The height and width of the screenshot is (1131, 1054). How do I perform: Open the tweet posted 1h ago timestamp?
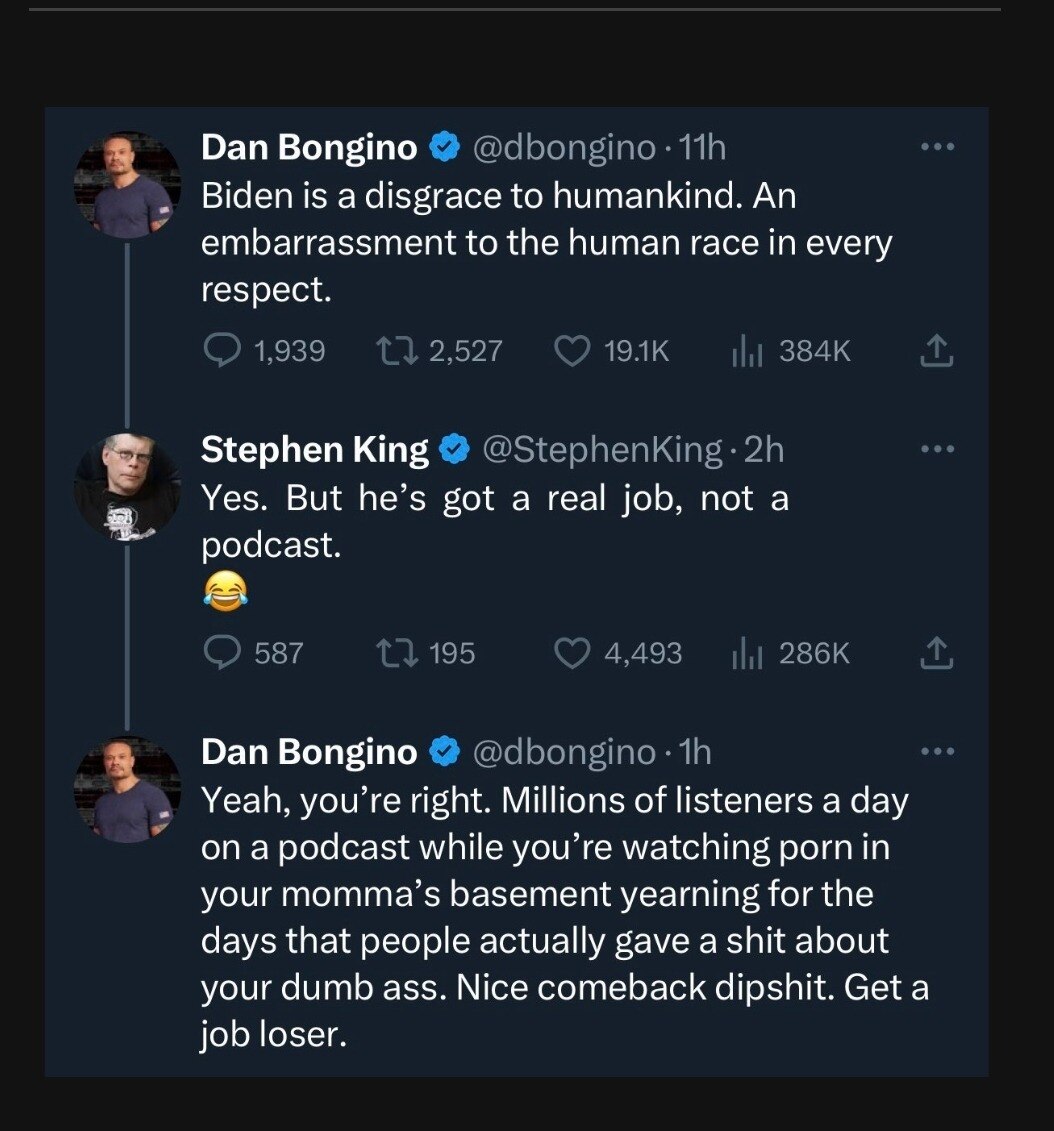(694, 752)
